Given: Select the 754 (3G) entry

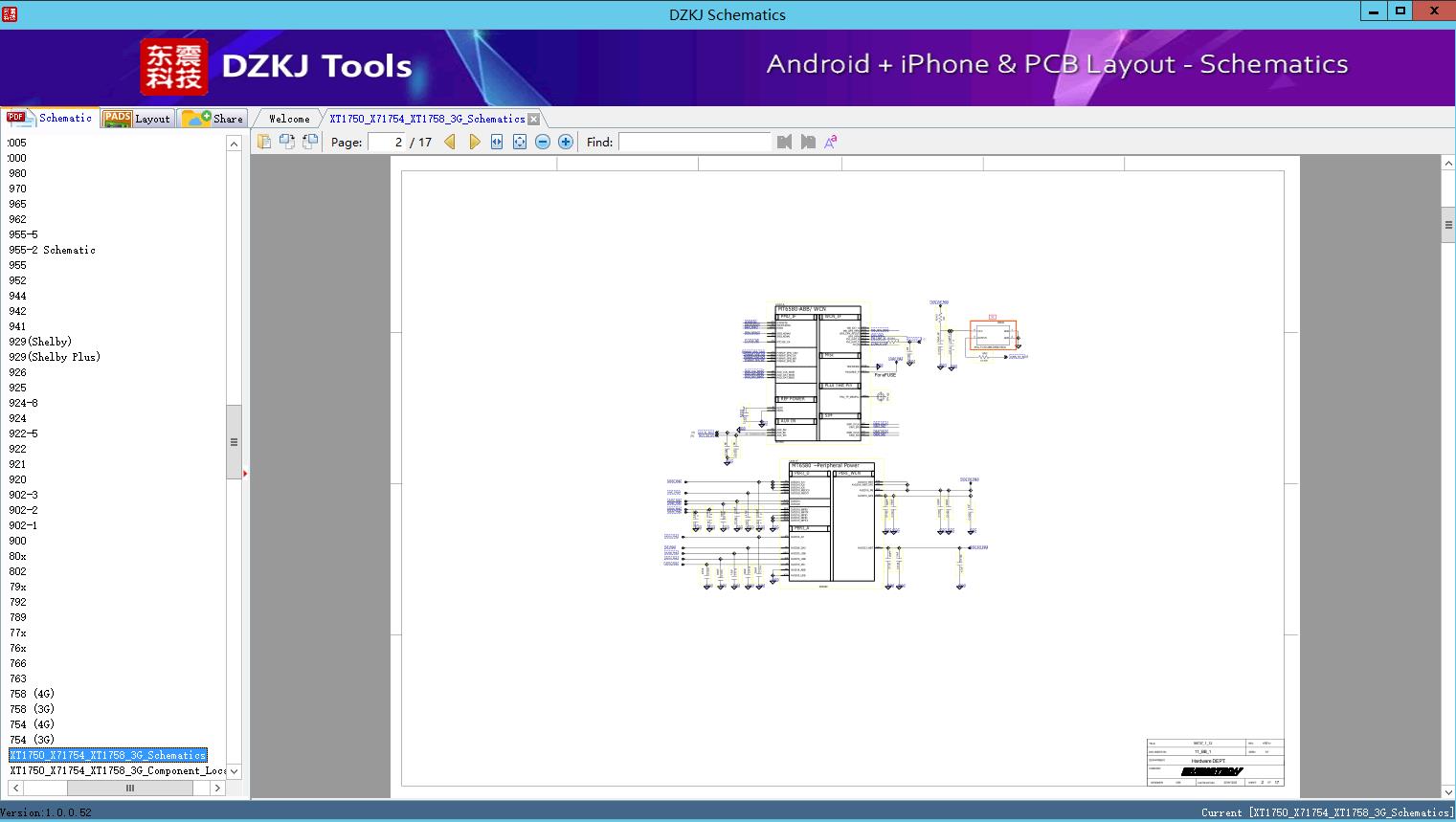Looking at the screenshot, I should pos(32,740).
